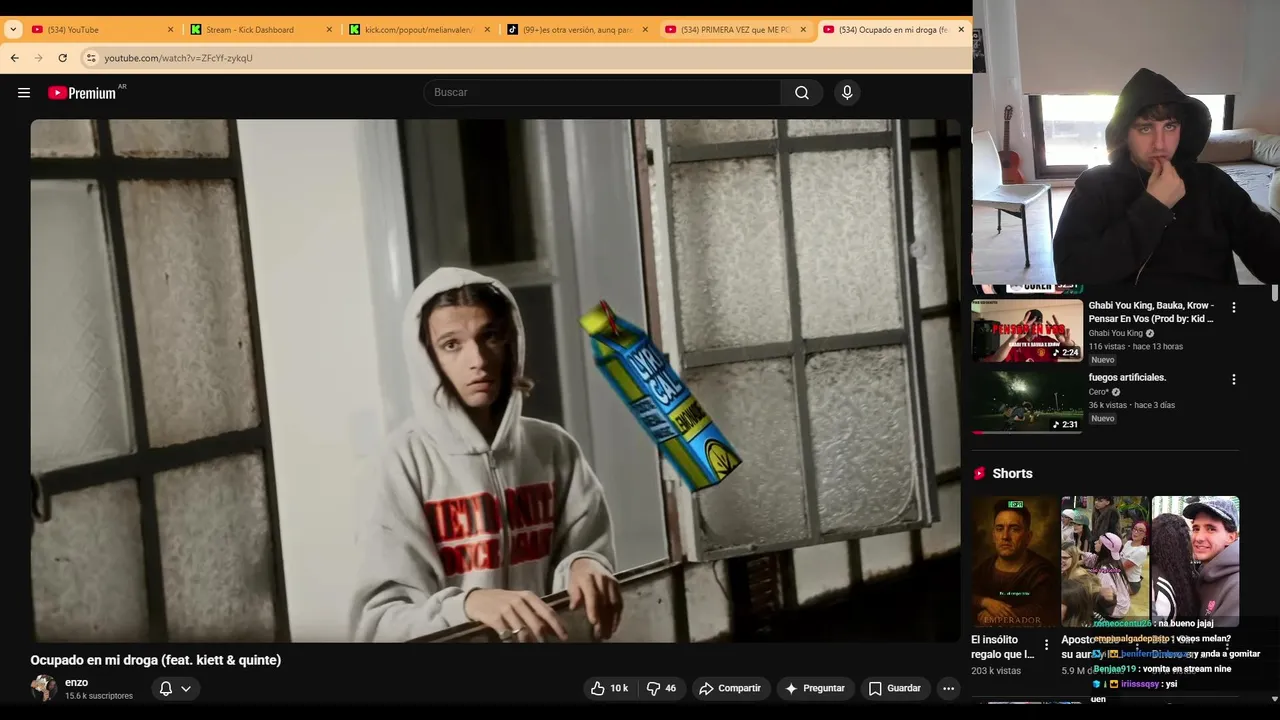Open more actions three-dot menu under video
1280x720 pixels.
pyautogui.click(x=948, y=688)
